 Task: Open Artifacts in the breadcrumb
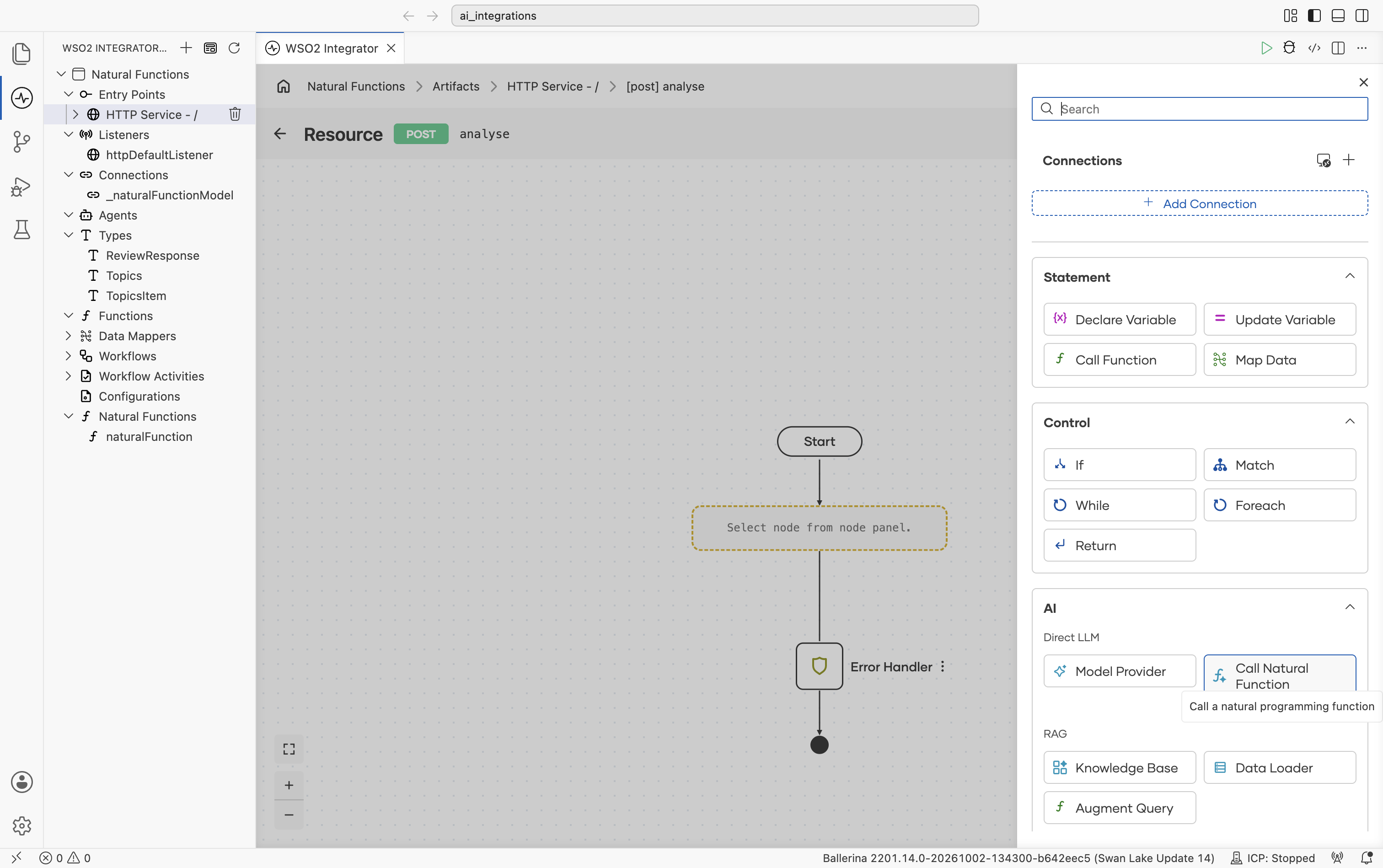point(456,86)
